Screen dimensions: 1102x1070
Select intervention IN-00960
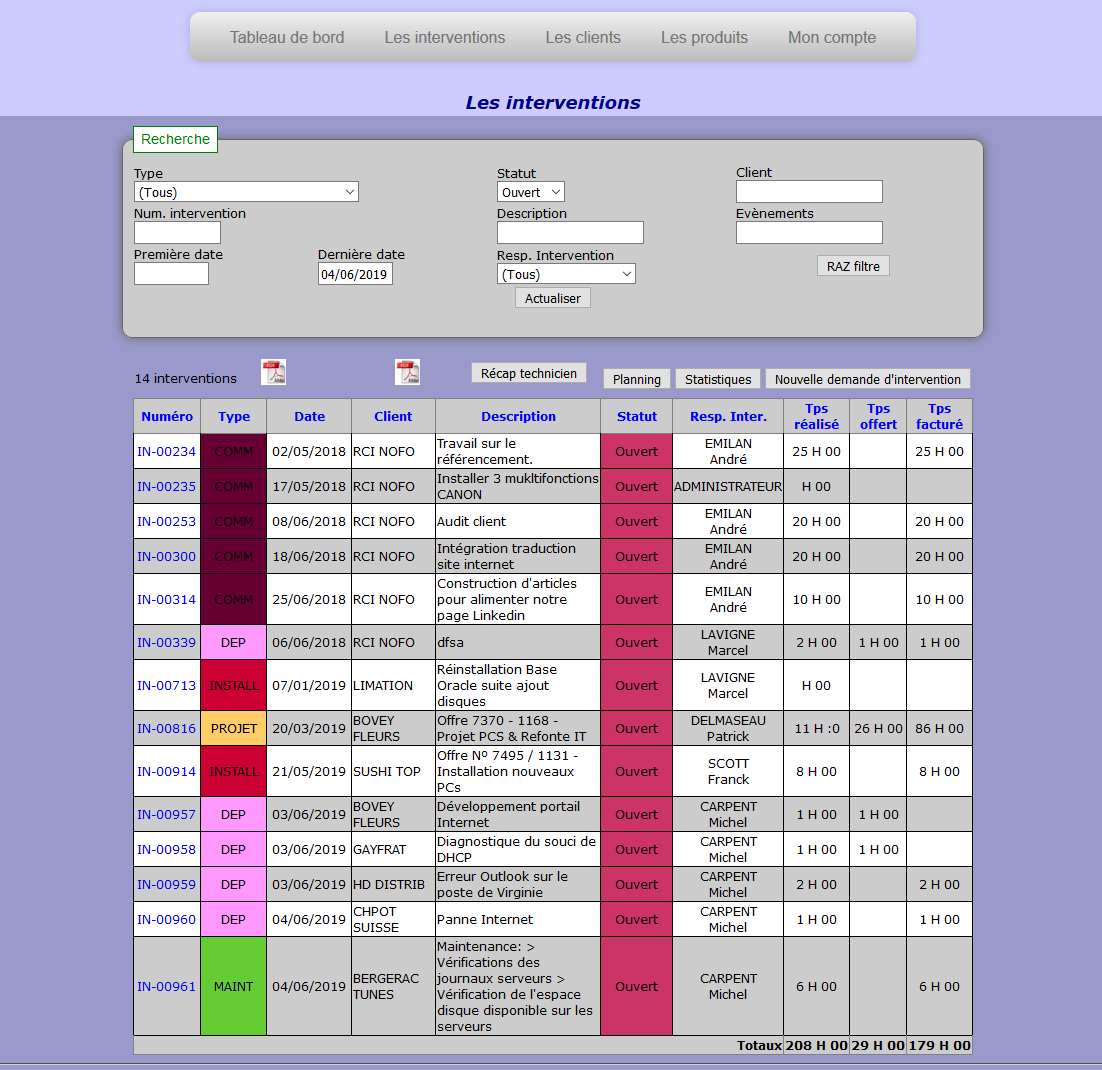167,920
